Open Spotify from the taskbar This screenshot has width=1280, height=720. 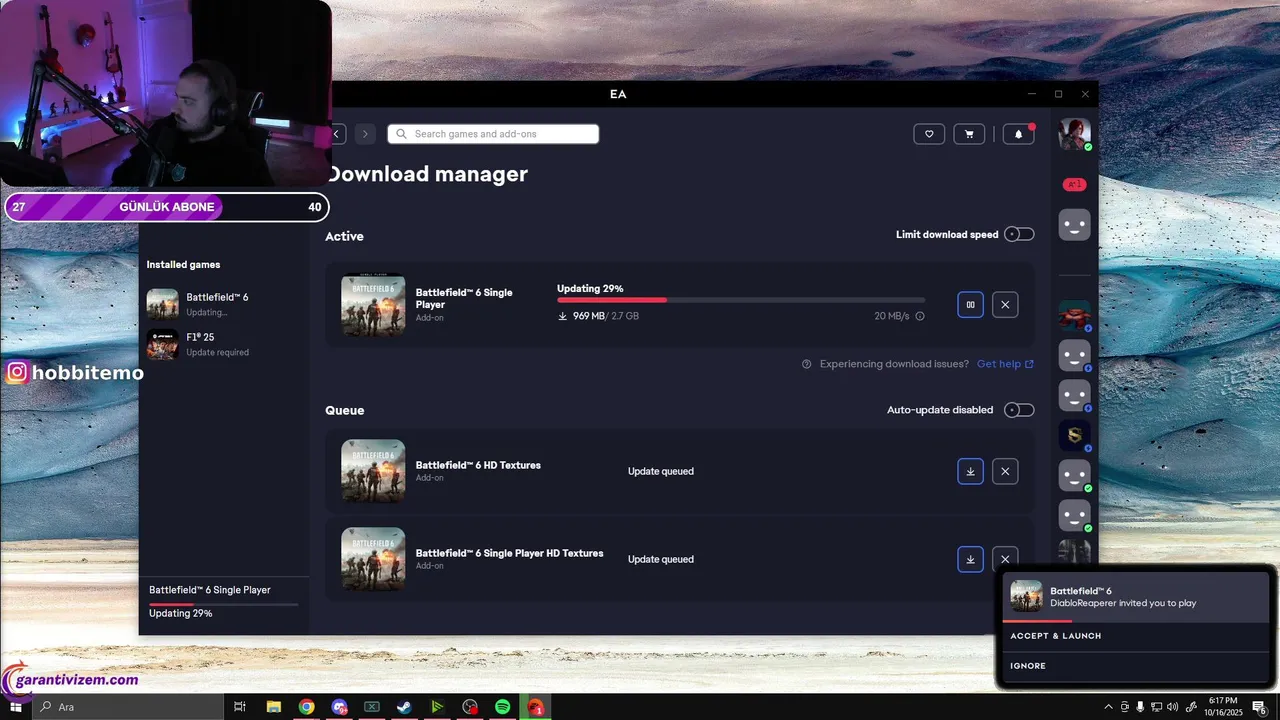[503, 707]
